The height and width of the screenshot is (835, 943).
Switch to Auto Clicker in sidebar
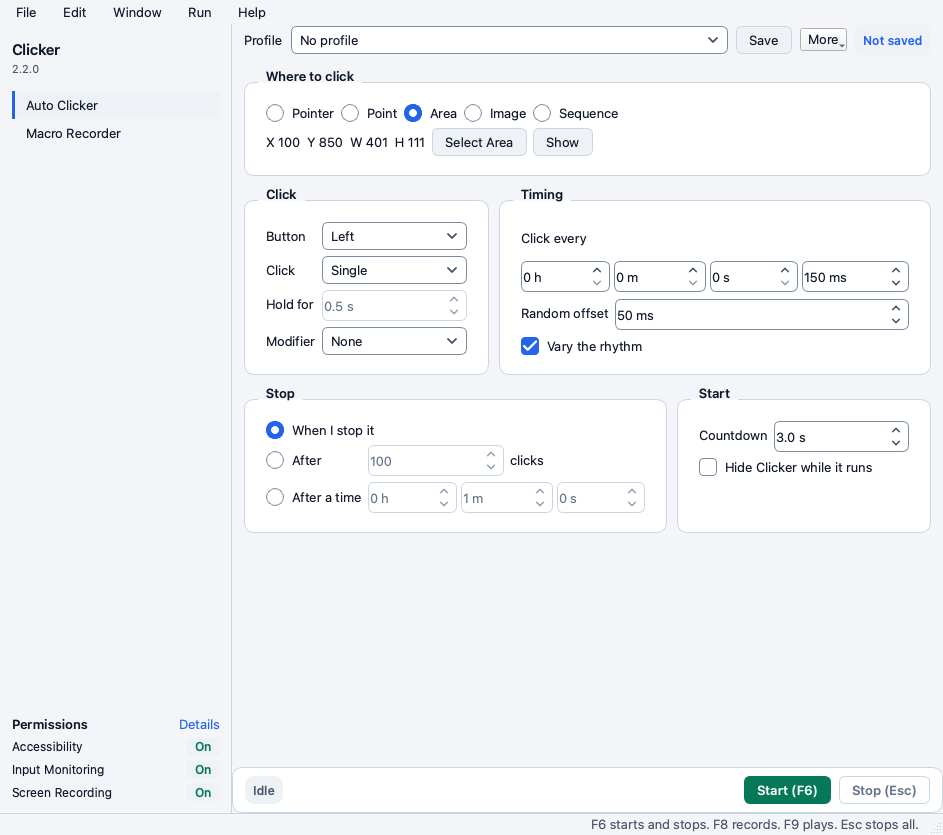116,105
